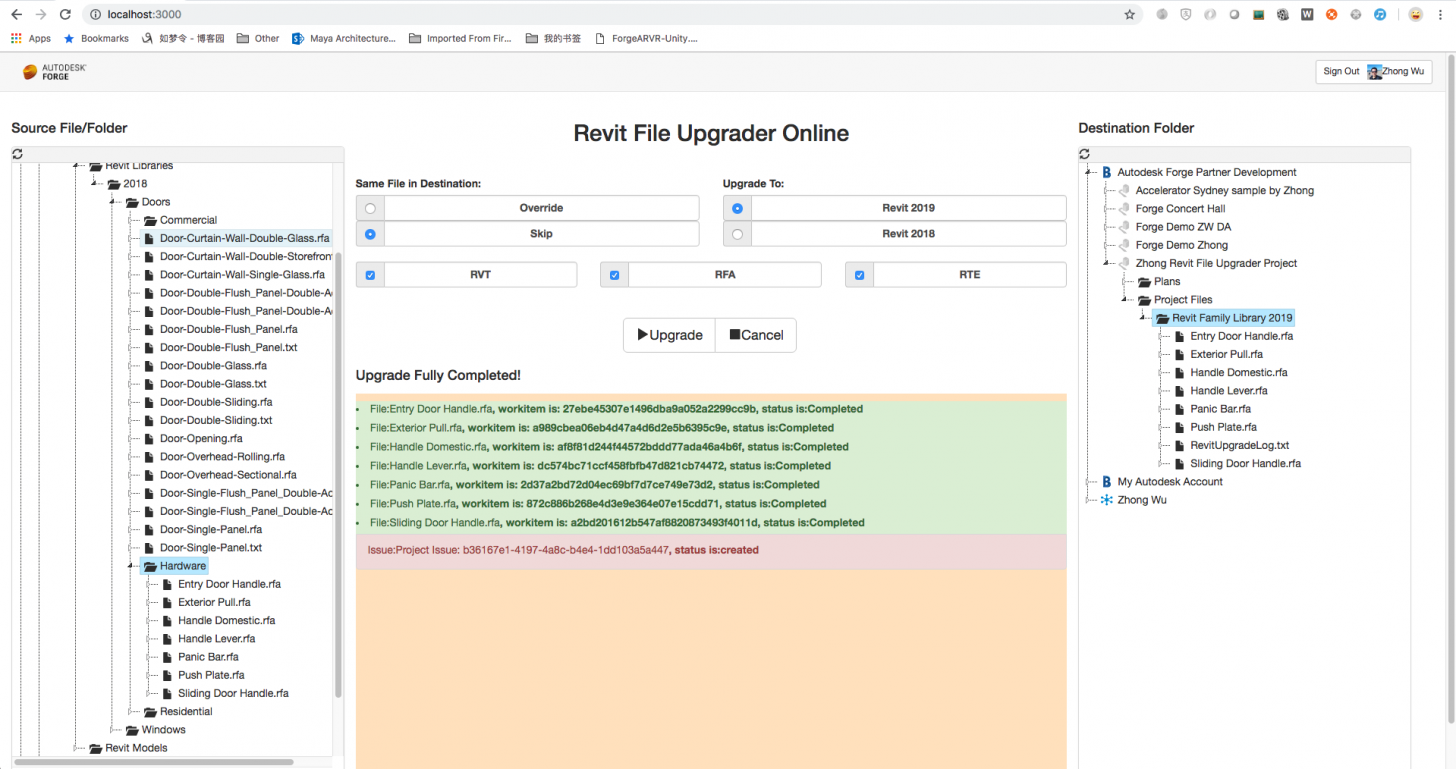The width and height of the screenshot is (1456, 769).
Task: Click the Windows folder icon in source tree
Action: click(132, 730)
